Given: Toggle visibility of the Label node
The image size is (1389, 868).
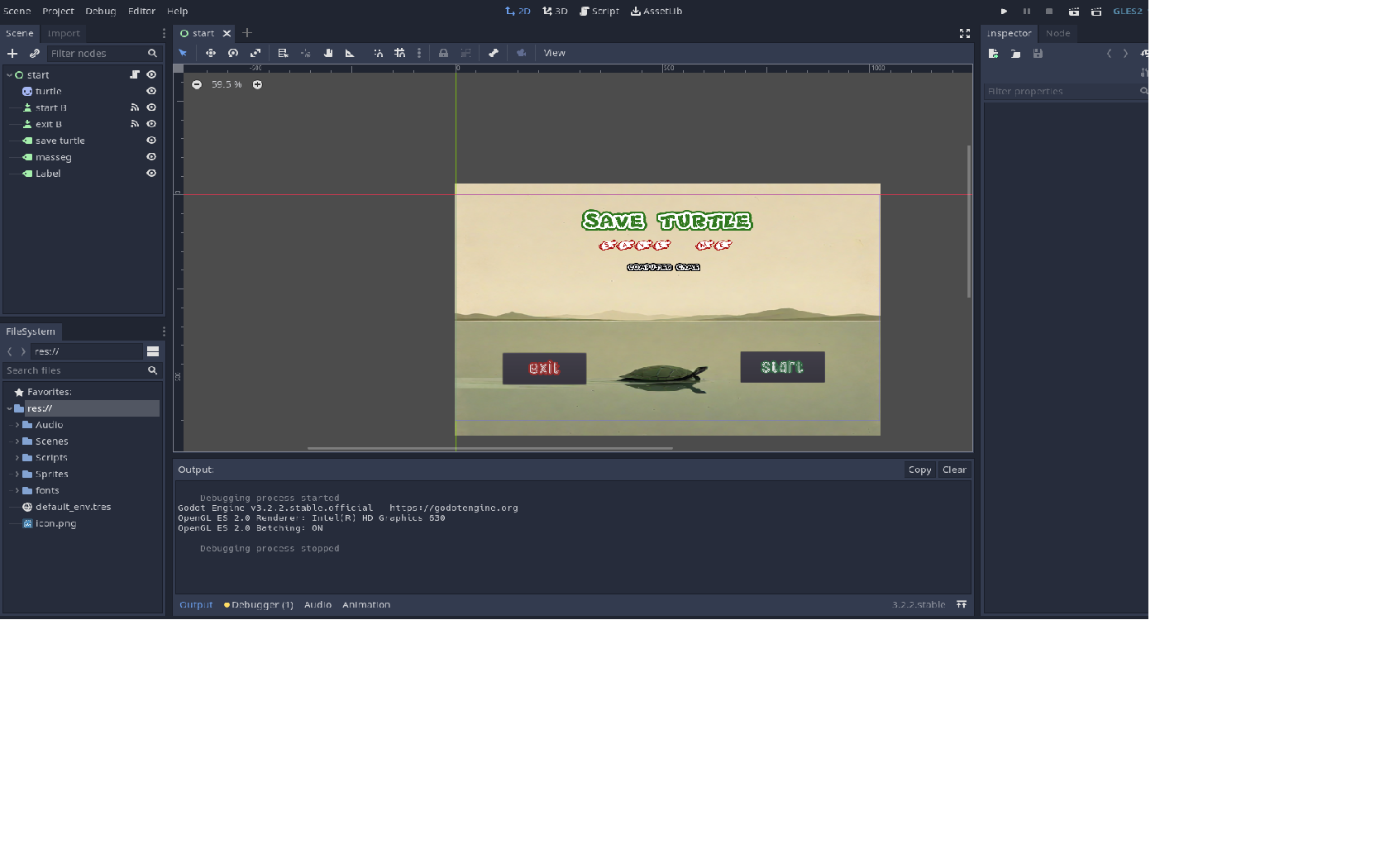Looking at the screenshot, I should coord(151,174).
